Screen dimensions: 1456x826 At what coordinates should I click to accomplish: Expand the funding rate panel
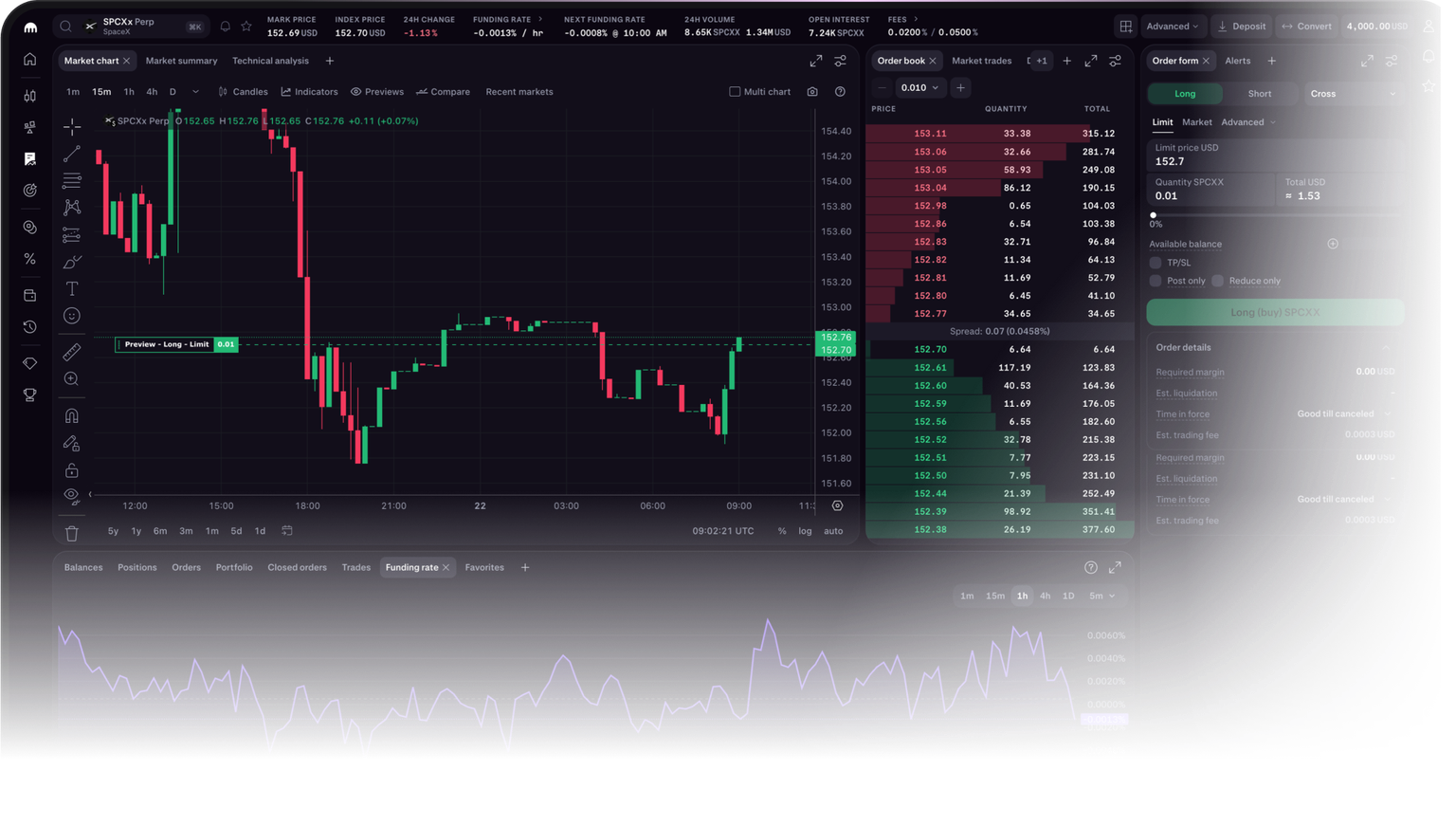(x=1115, y=567)
